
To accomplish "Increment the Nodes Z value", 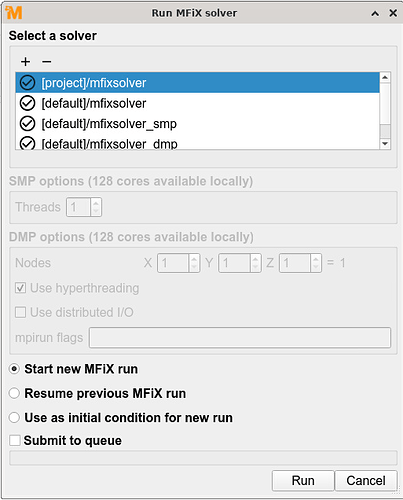I will click(316, 259).
